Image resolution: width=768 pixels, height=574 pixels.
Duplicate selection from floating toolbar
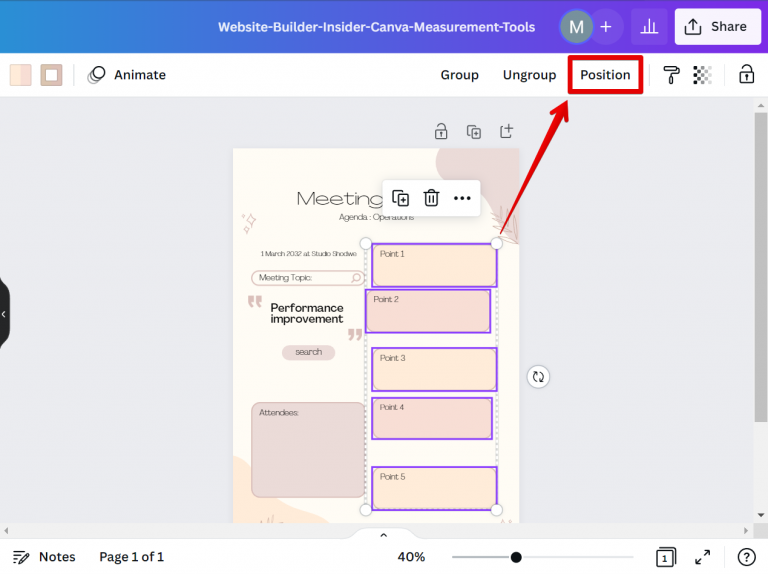coord(400,198)
